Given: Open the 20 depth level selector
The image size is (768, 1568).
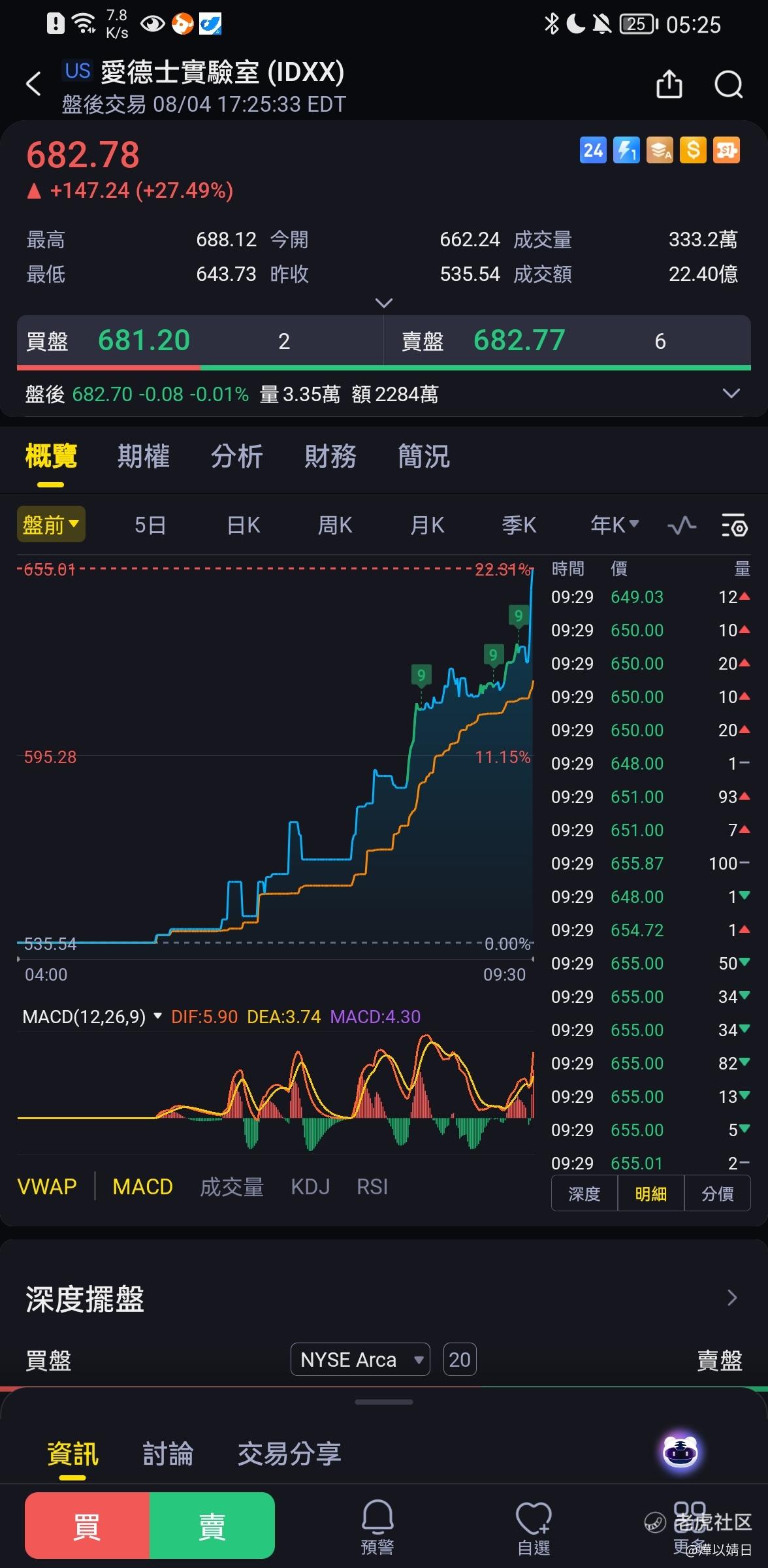Looking at the screenshot, I should [x=460, y=1360].
